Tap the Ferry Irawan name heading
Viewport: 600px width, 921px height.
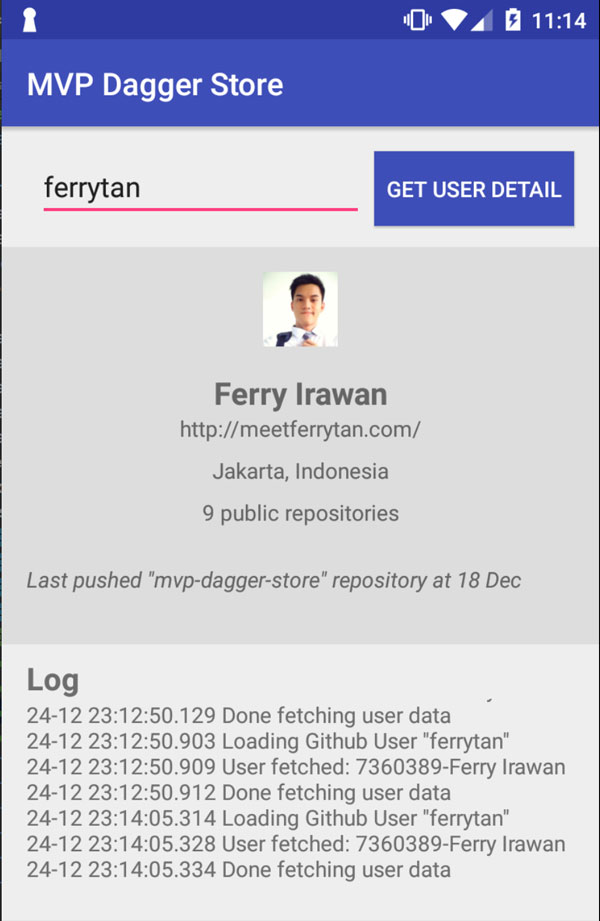click(x=300, y=394)
